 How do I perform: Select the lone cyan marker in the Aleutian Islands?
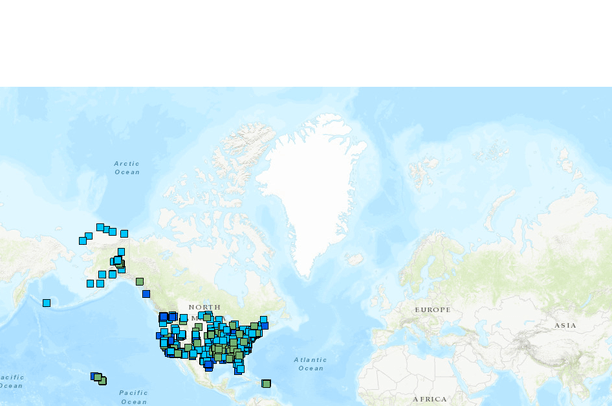pos(46,303)
